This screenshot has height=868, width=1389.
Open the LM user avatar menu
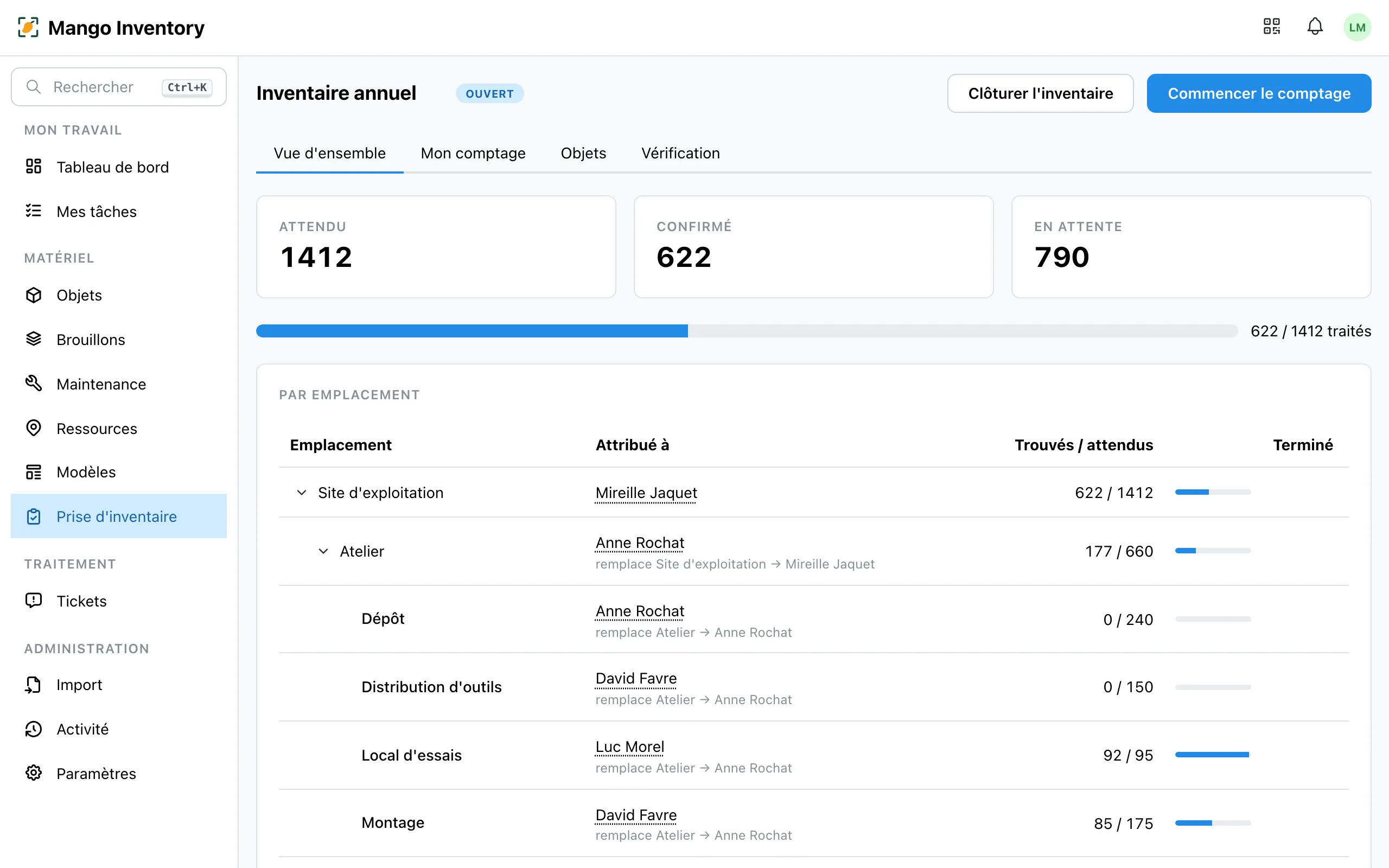click(x=1357, y=27)
